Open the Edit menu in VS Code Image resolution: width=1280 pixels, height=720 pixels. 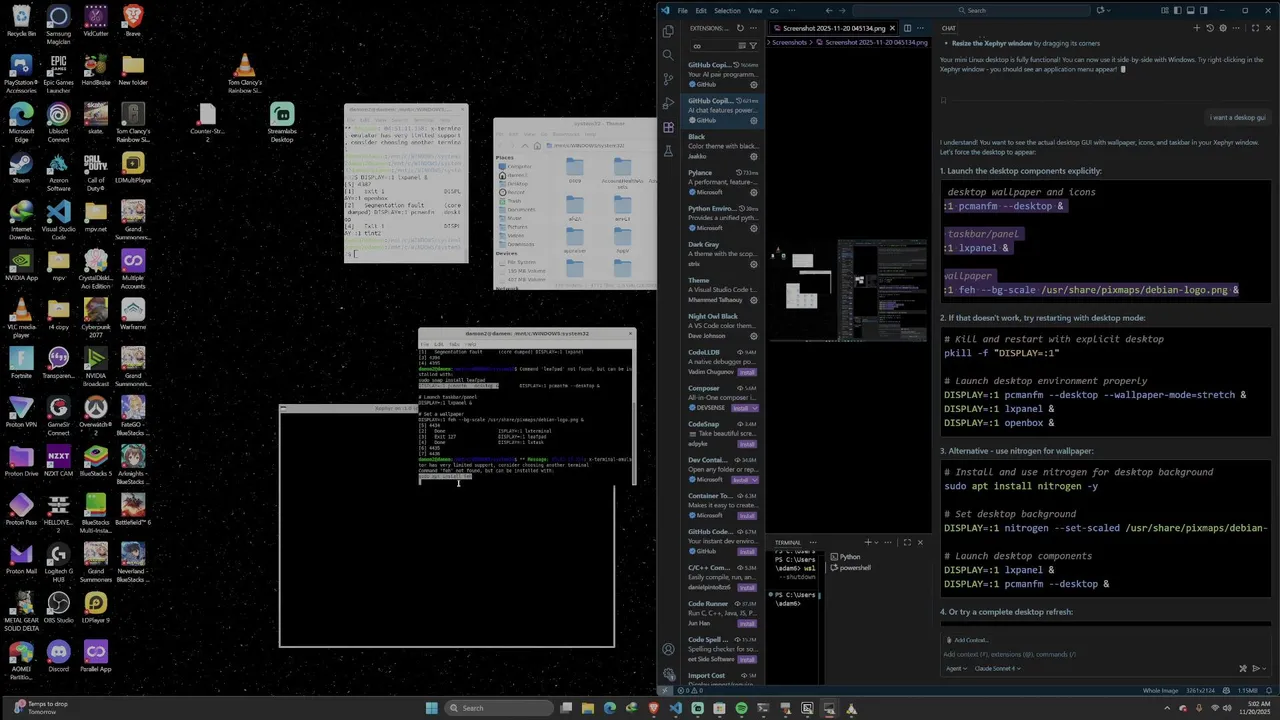pos(701,10)
